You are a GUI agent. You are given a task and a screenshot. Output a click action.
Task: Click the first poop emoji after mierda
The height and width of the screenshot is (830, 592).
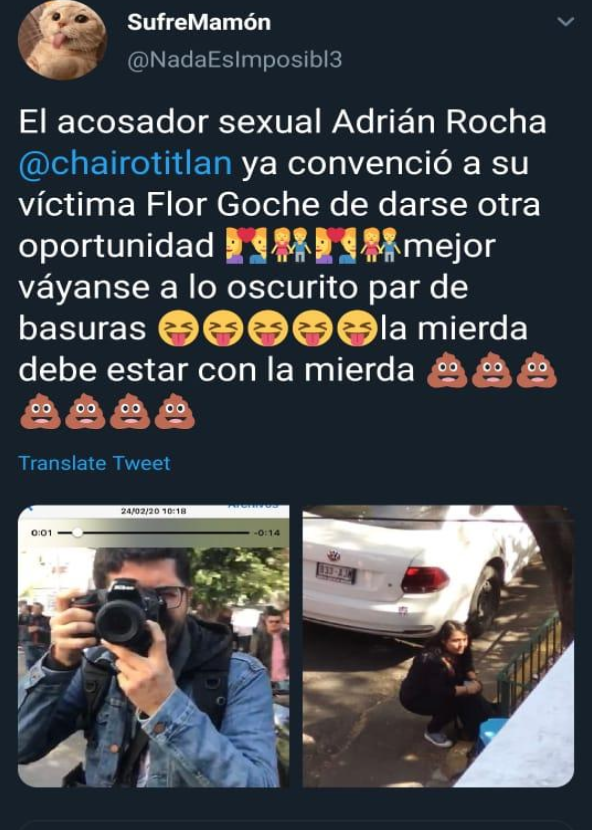click(x=447, y=371)
